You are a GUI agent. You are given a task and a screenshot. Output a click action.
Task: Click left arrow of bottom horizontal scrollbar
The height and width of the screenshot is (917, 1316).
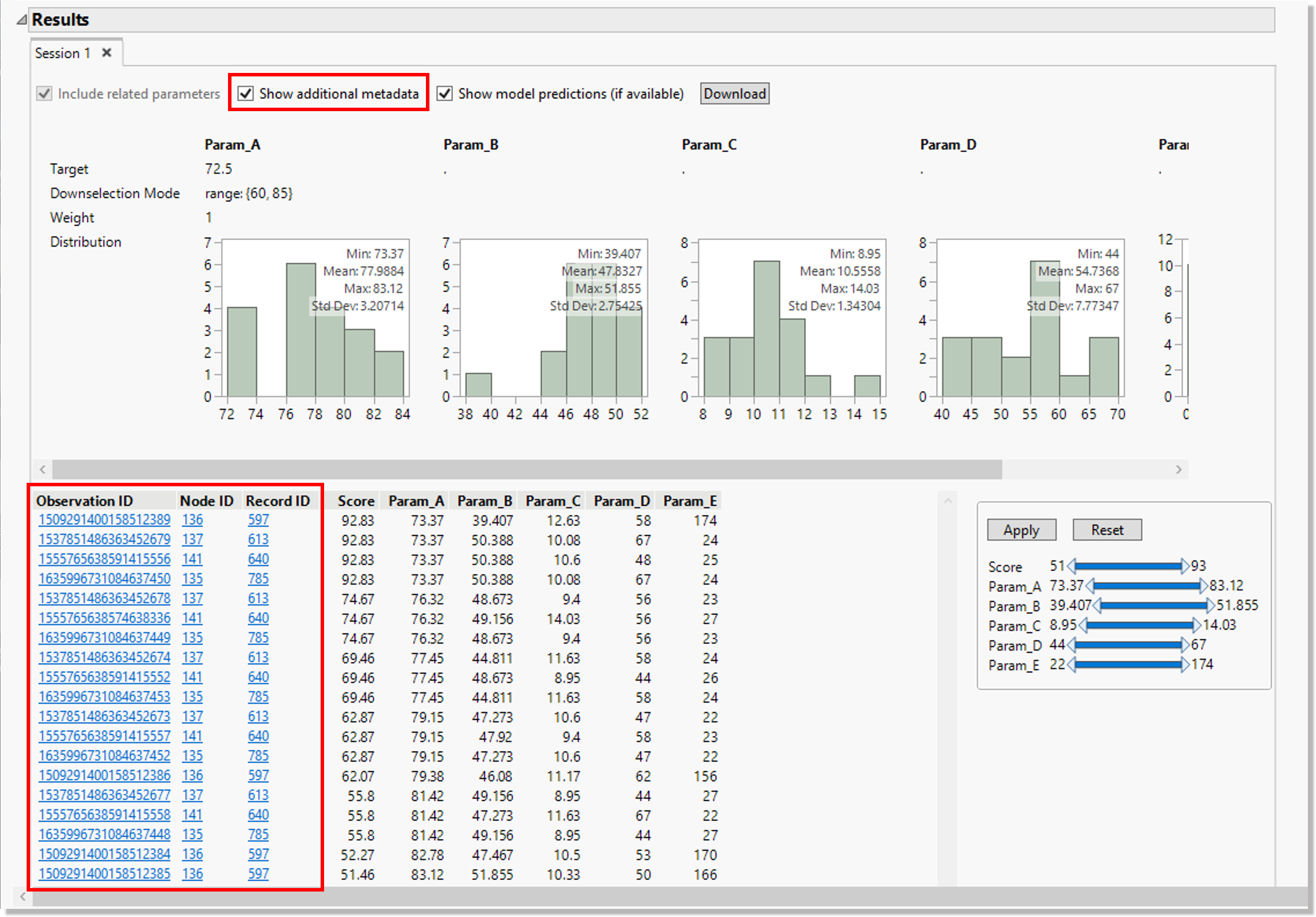pos(23,897)
